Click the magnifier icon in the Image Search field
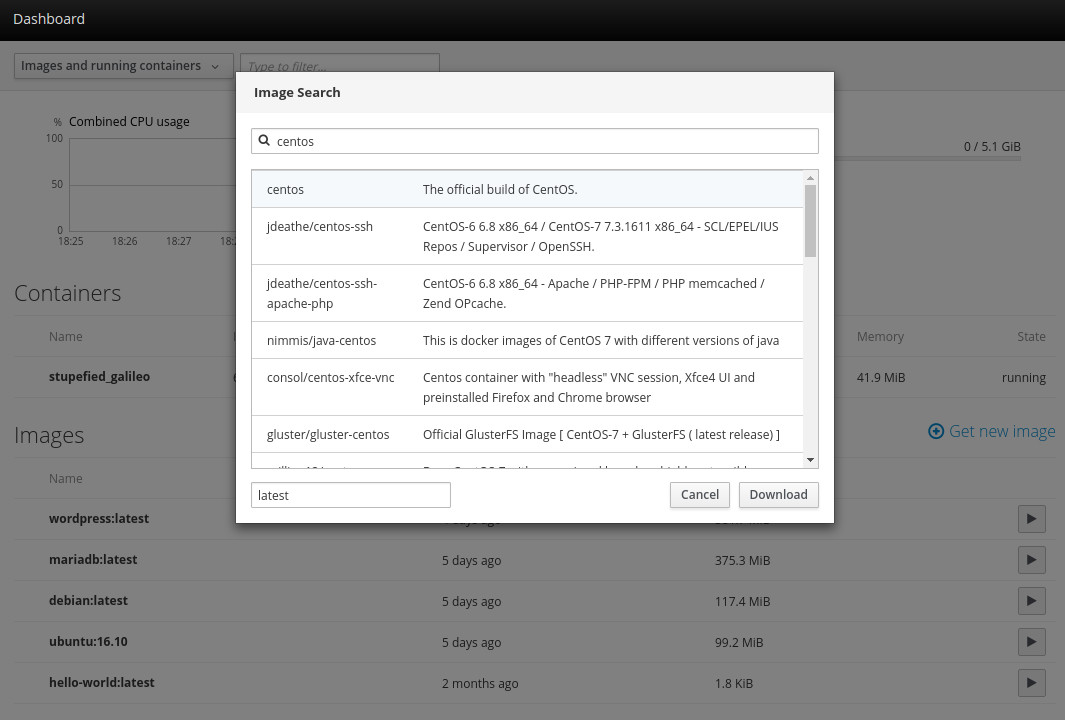This screenshot has height=720, width=1065. click(264, 141)
